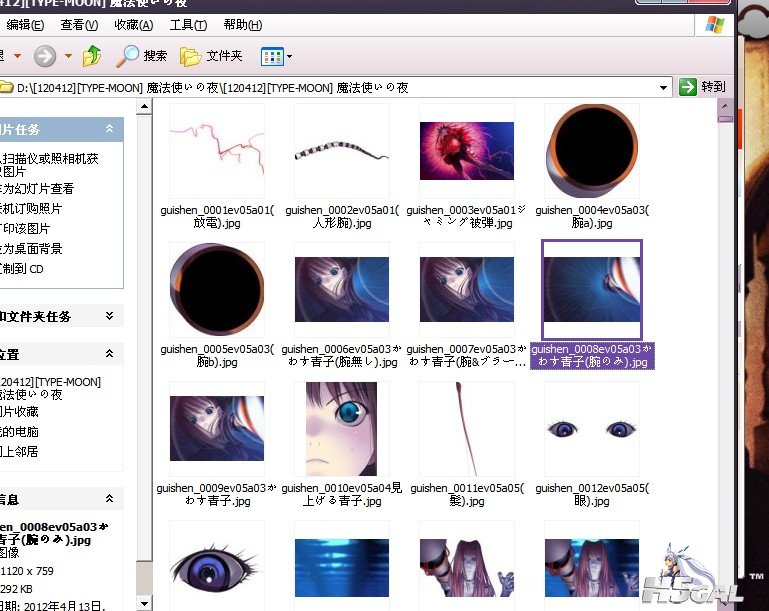Select thumbnail guishen_0009ev05a03 青子.jpg
The height and width of the screenshot is (611, 769).
[x=217, y=429]
